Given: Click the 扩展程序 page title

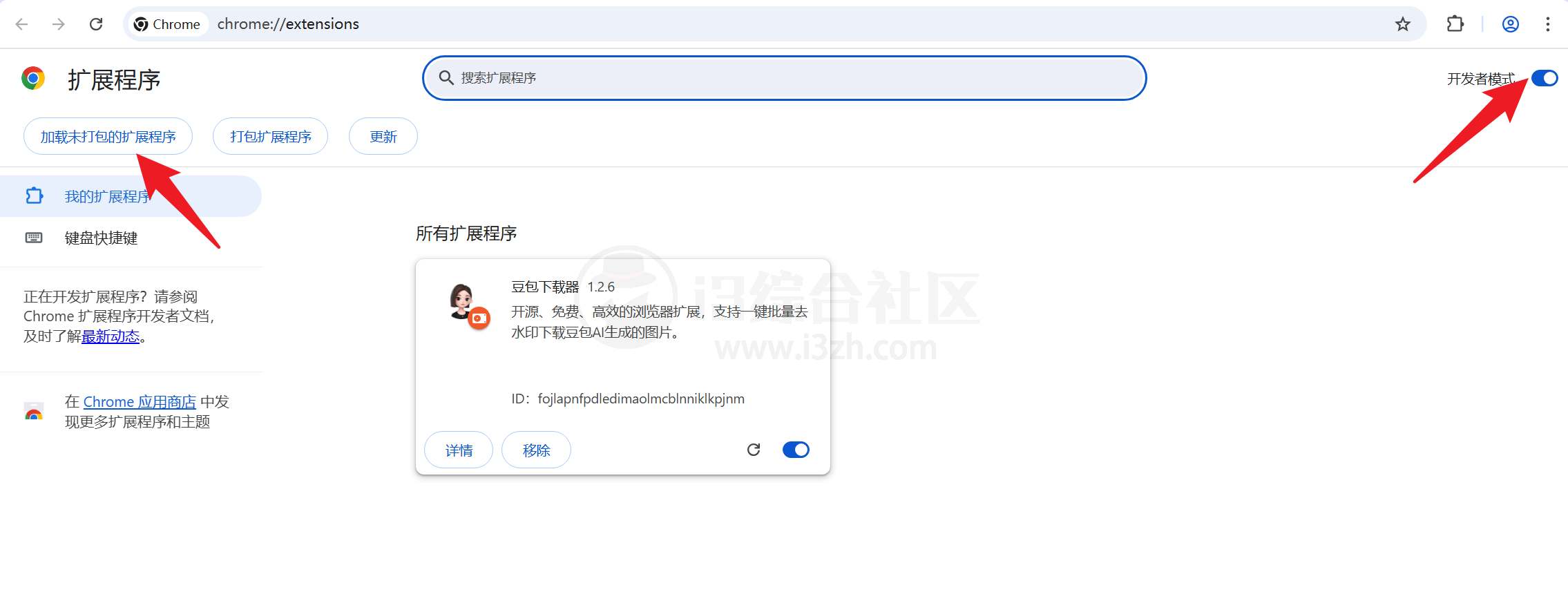Looking at the screenshot, I should coord(114,80).
